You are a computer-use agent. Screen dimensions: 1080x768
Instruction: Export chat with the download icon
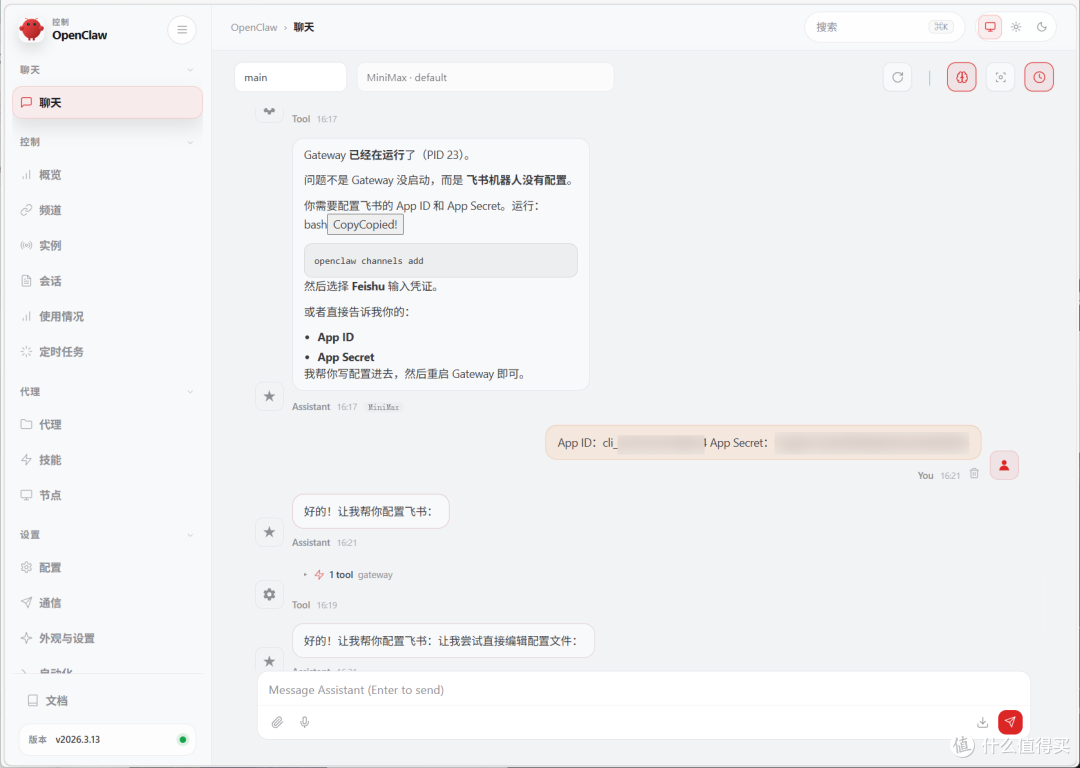click(982, 722)
